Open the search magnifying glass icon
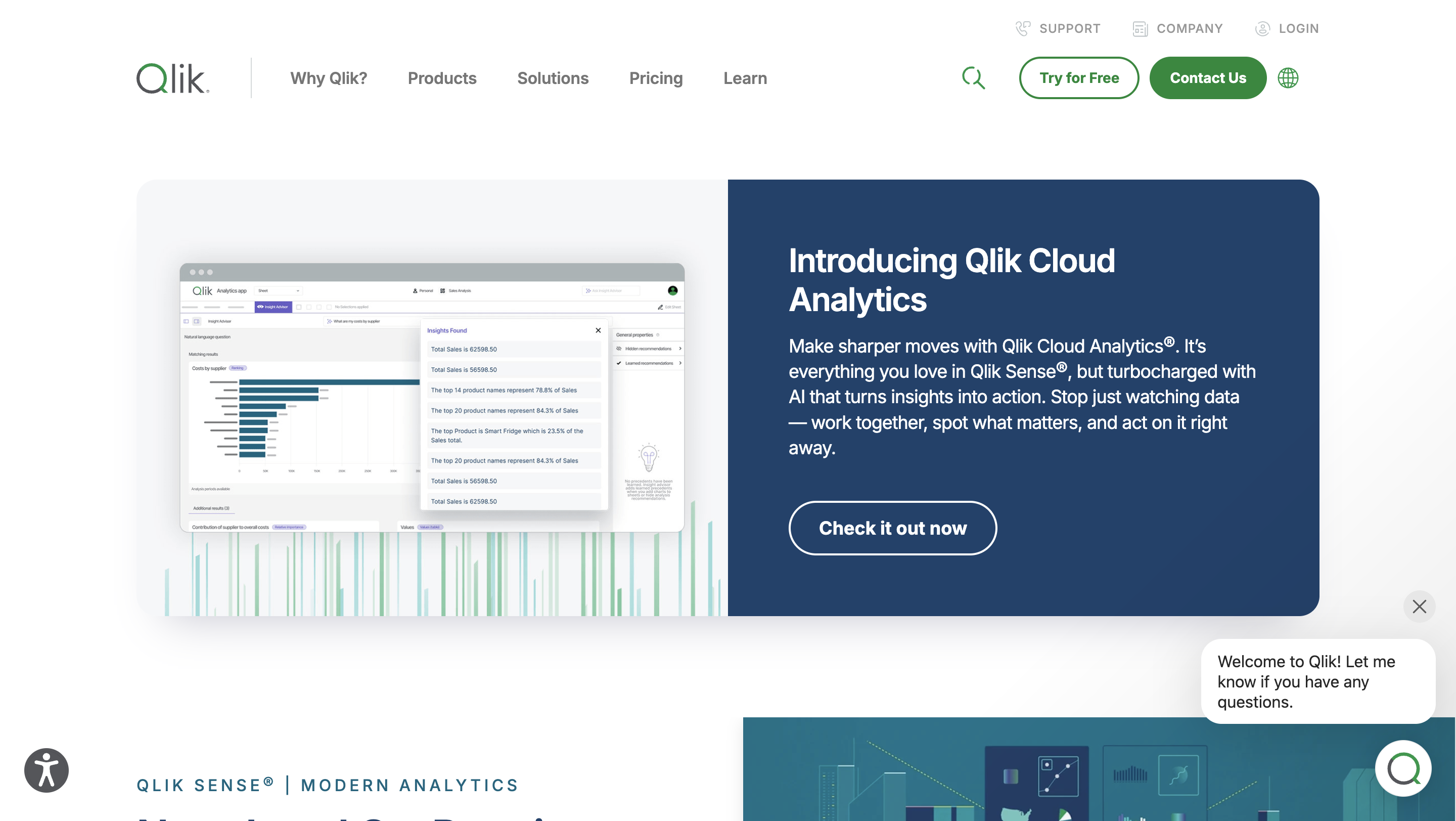The image size is (1456, 821). click(x=973, y=78)
